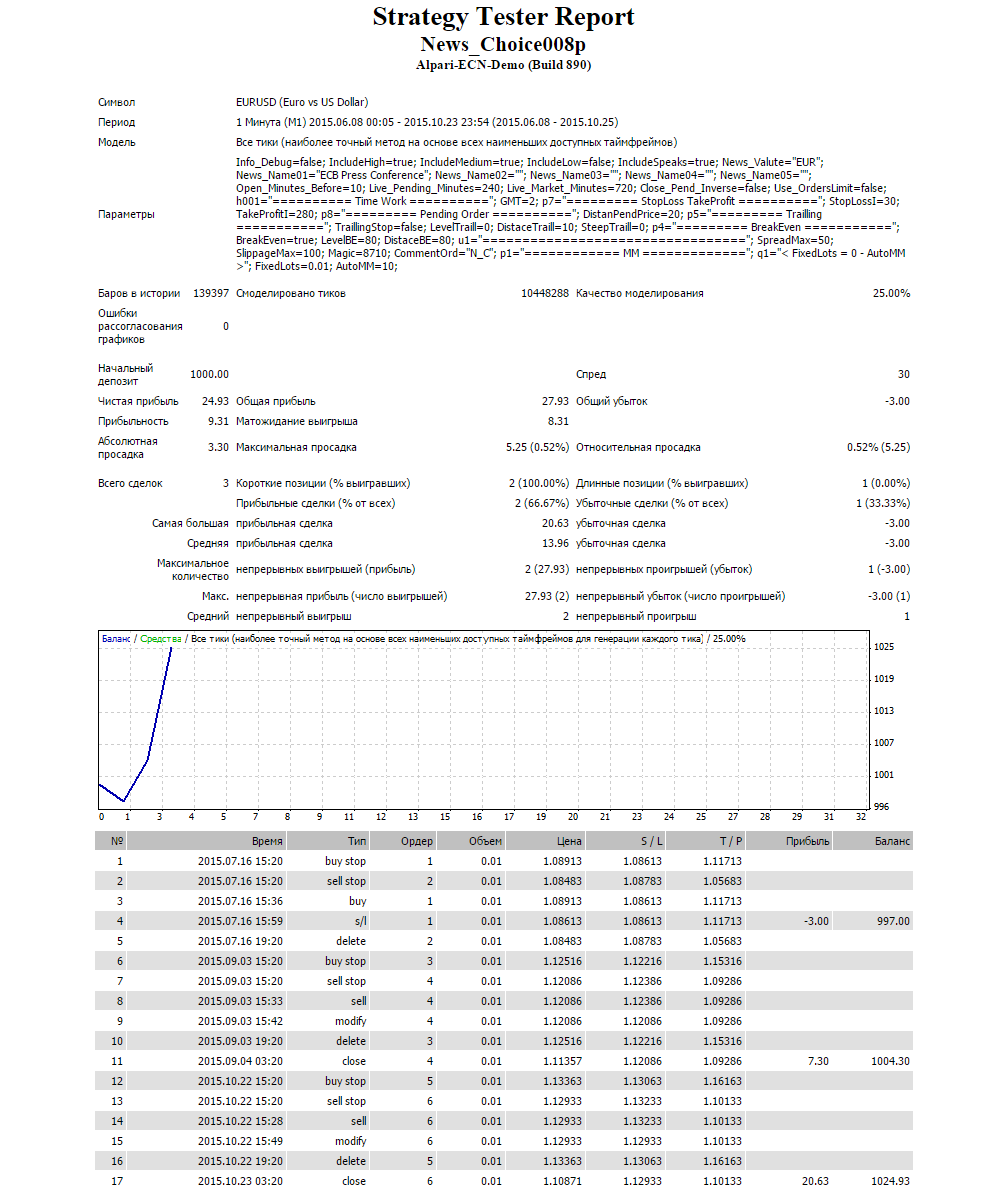Click the Модель label

(116, 142)
